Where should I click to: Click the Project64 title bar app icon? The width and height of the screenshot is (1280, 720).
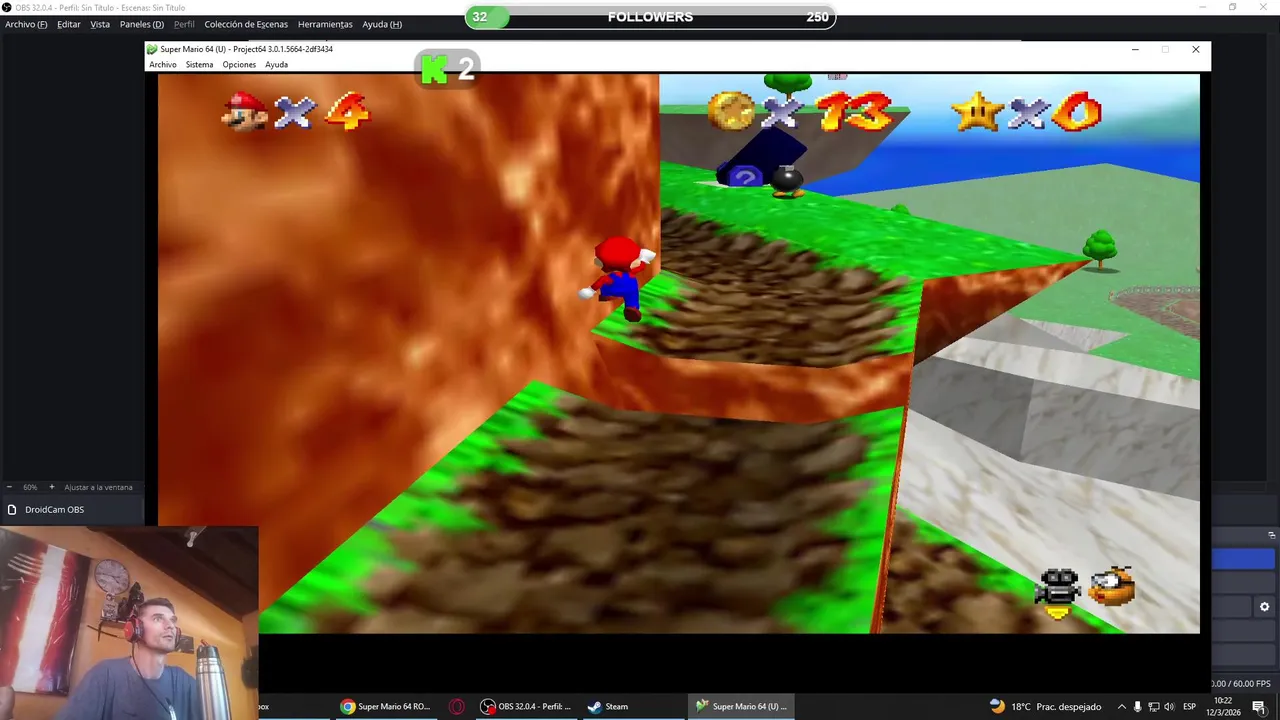152,49
